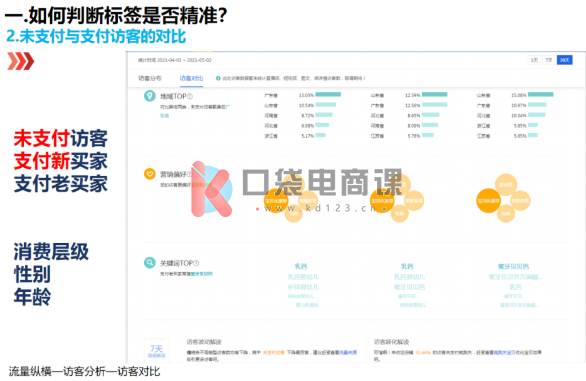Screen dimensions: 586x381
Task: Click the large orange bubble in the middle cluster
Action: (x=382, y=201)
